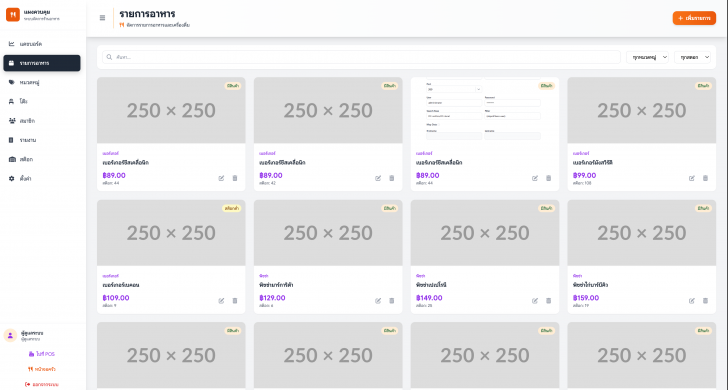Screen dimensions: 728x390
Task: Open the kitchen screen link หน้าจอครัว
Action: [42, 369]
